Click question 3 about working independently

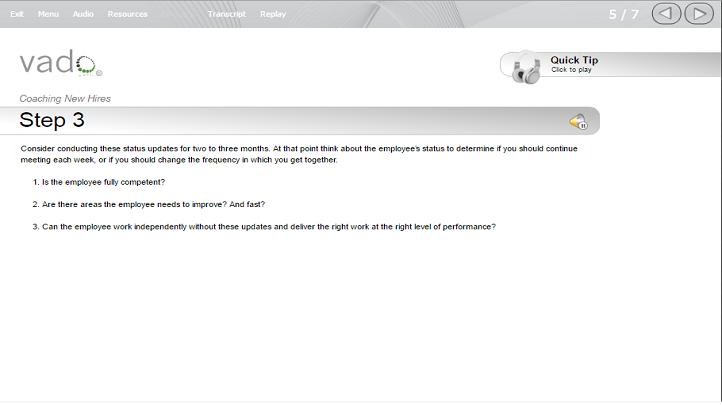264,227
